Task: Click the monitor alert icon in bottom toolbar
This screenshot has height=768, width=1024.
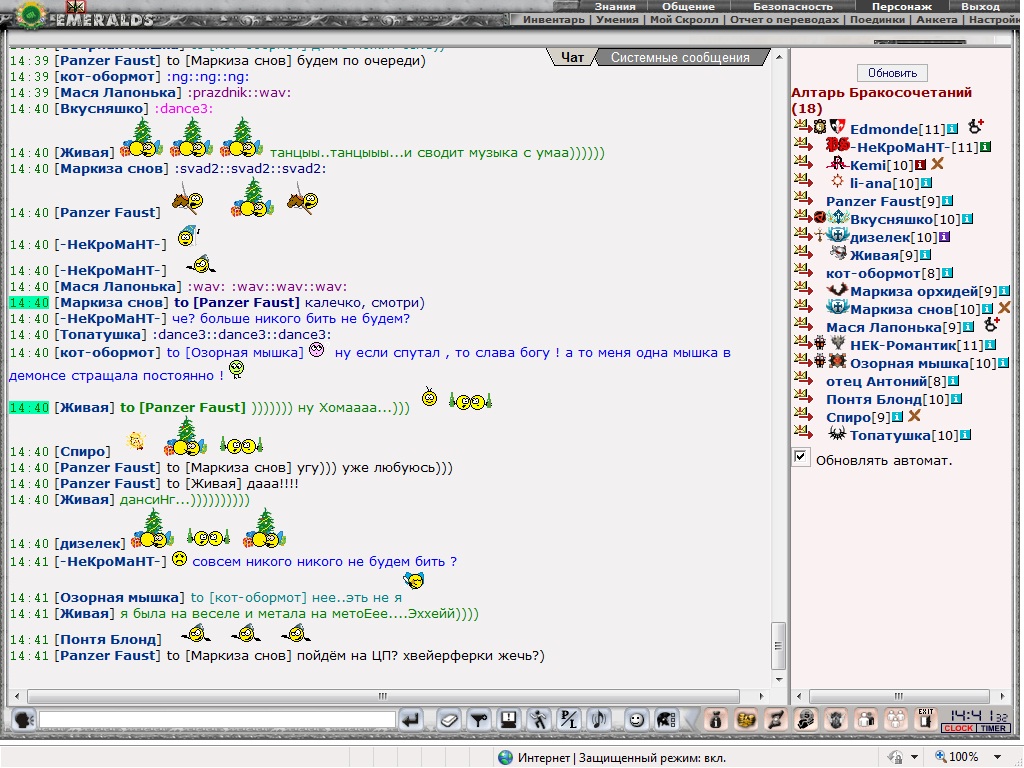Action: [509, 720]
